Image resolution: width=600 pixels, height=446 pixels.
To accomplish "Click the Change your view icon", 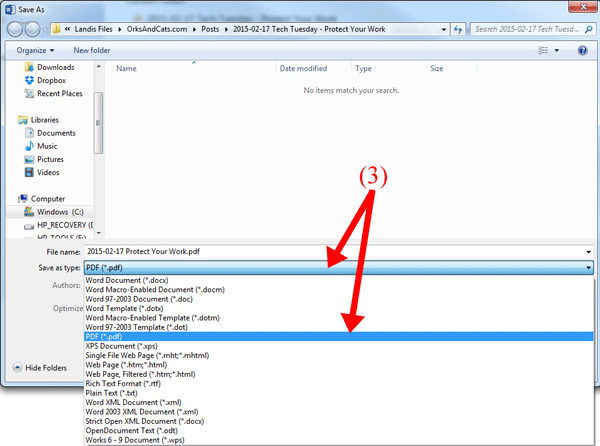I will [543, 50].
